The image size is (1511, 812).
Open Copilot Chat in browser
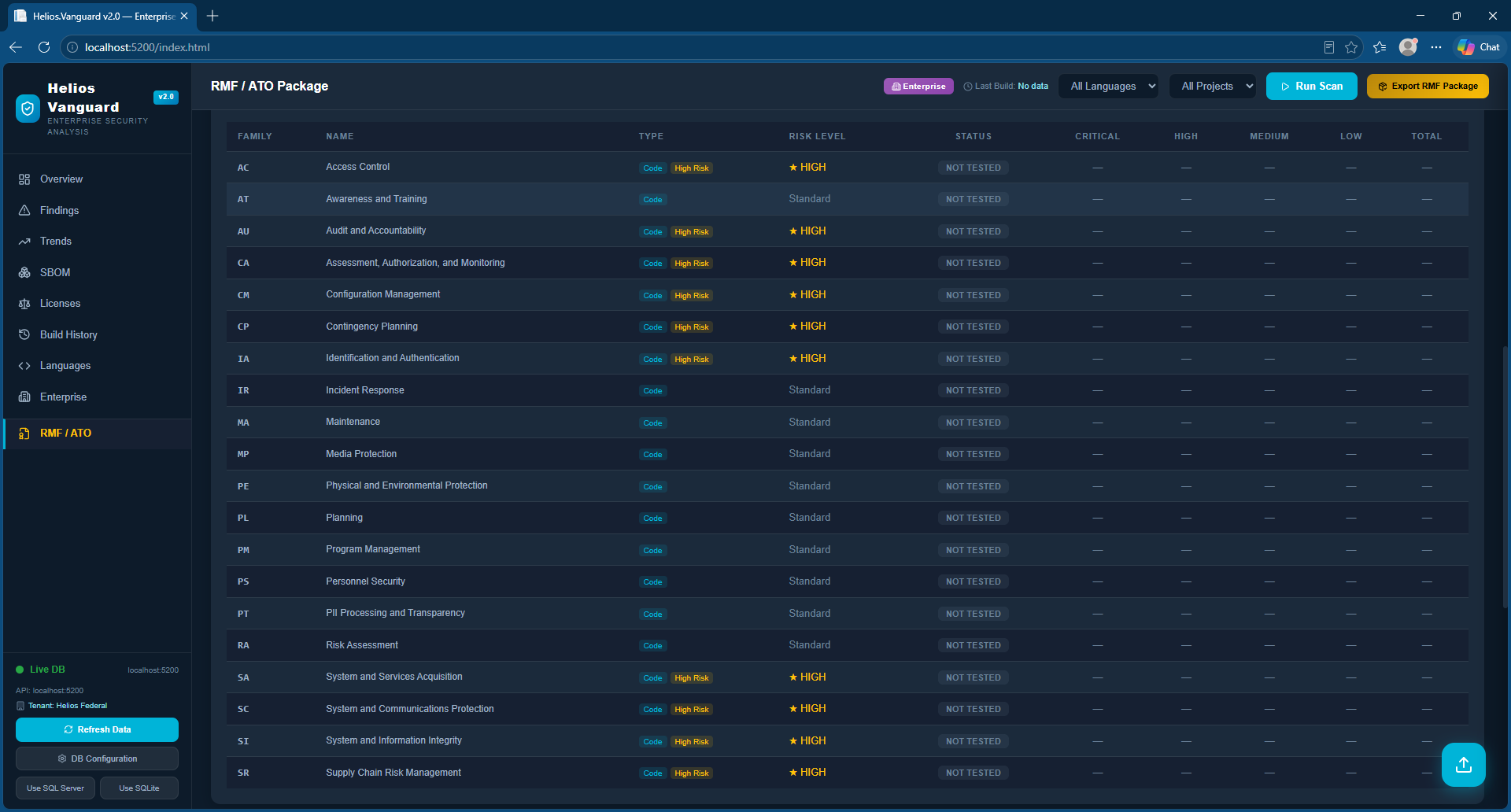pos(1479,47)
